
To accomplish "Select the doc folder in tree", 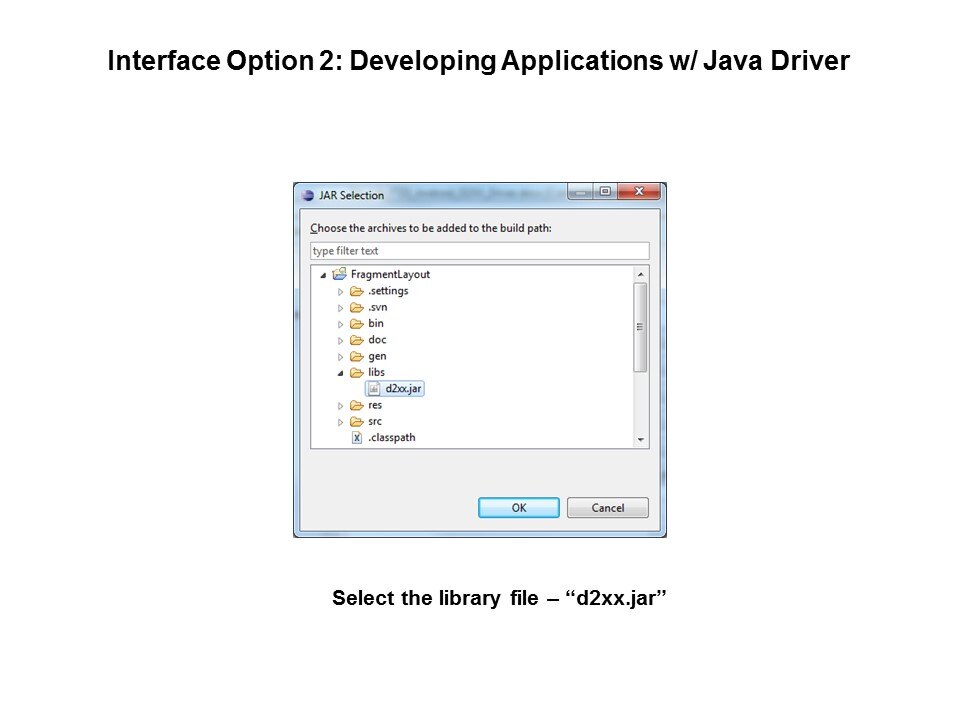I will click(x=377, y=340).
